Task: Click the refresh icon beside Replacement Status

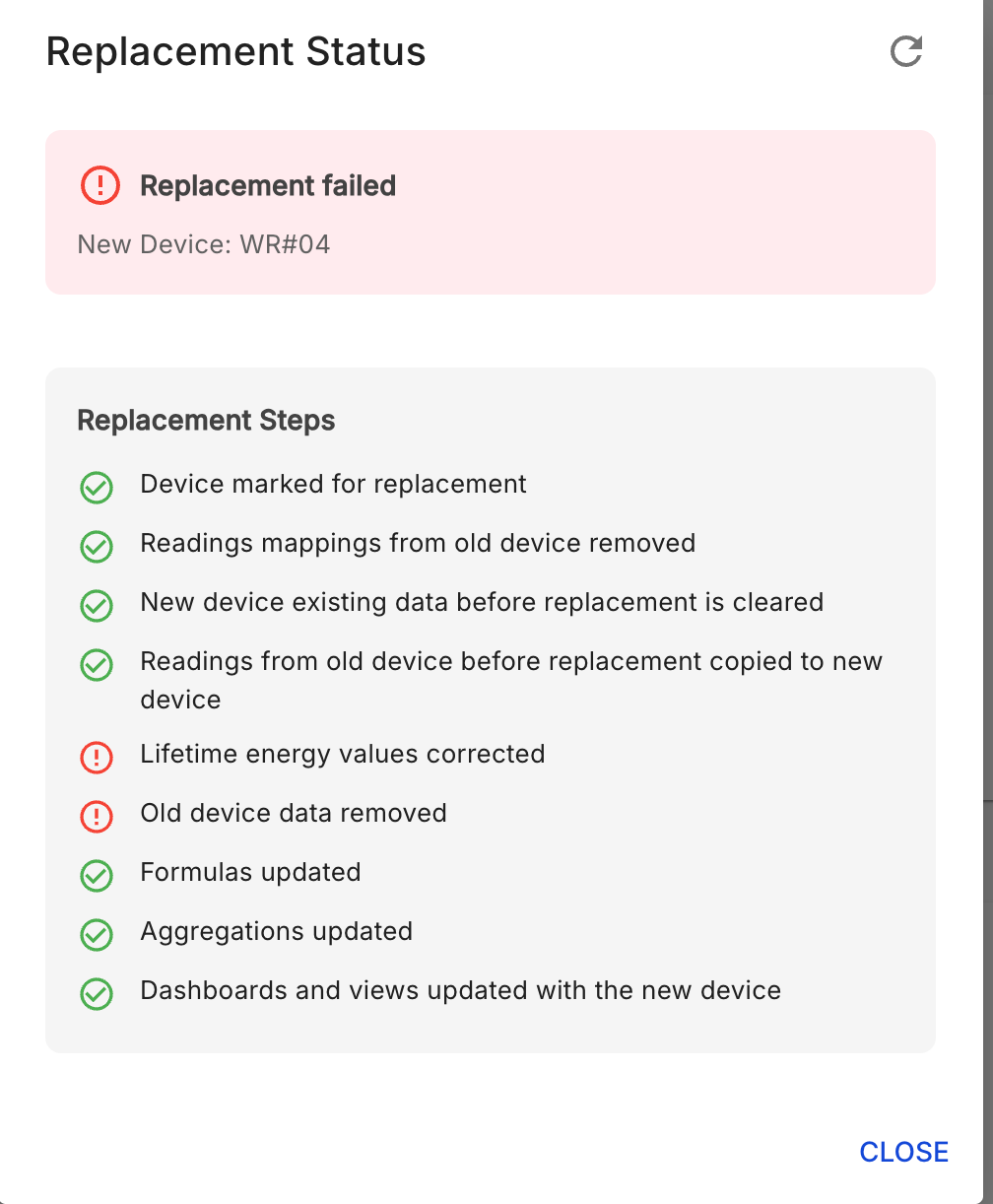Action: 905,52
